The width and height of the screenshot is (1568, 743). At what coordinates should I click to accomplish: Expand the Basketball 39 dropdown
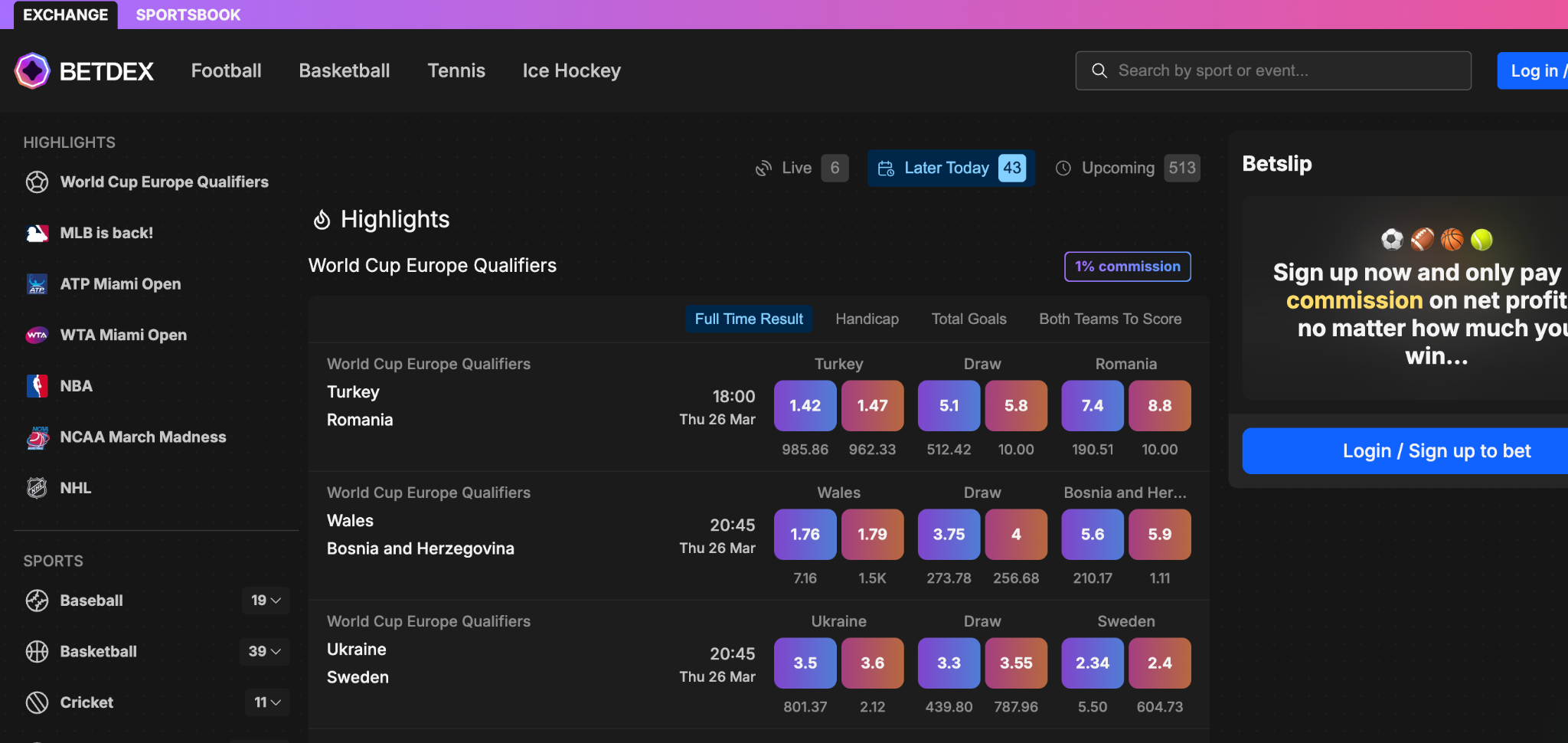point(266,652)
